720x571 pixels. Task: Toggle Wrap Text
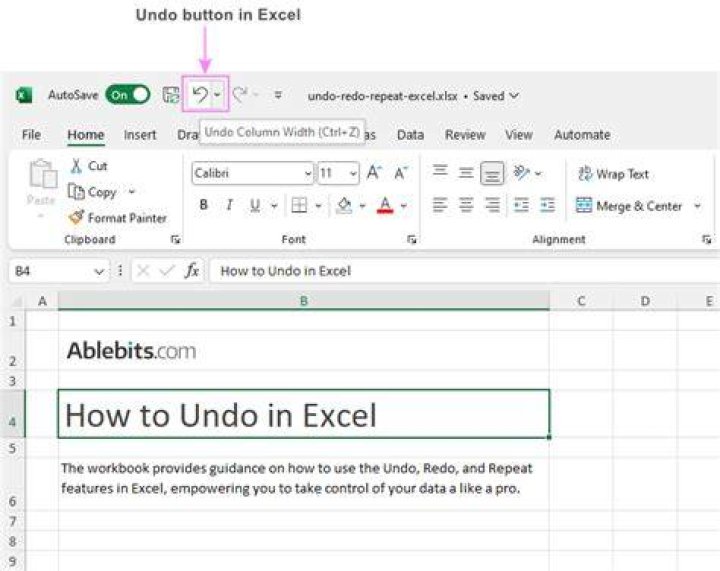click(x=613, y=174)
